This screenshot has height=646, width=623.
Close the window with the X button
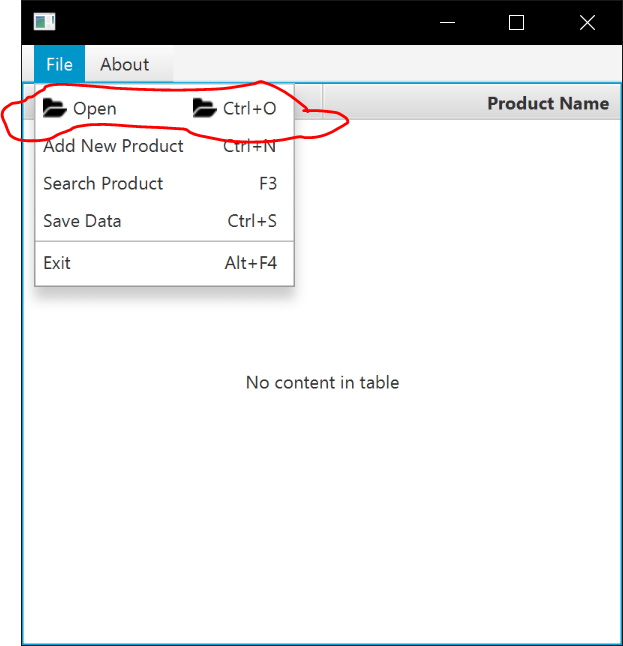pyautogui.click(x=587, y=22)
